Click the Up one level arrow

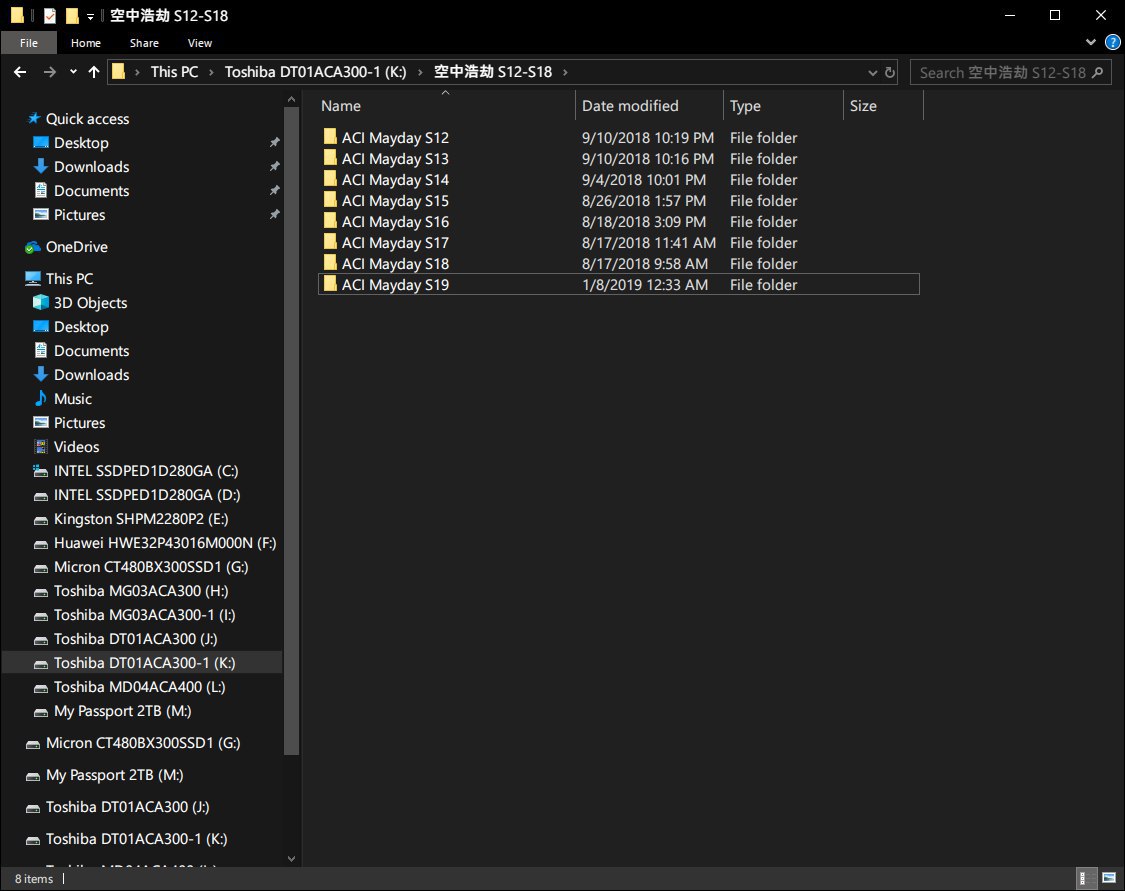pyautogui.click(x=94, y=72)
